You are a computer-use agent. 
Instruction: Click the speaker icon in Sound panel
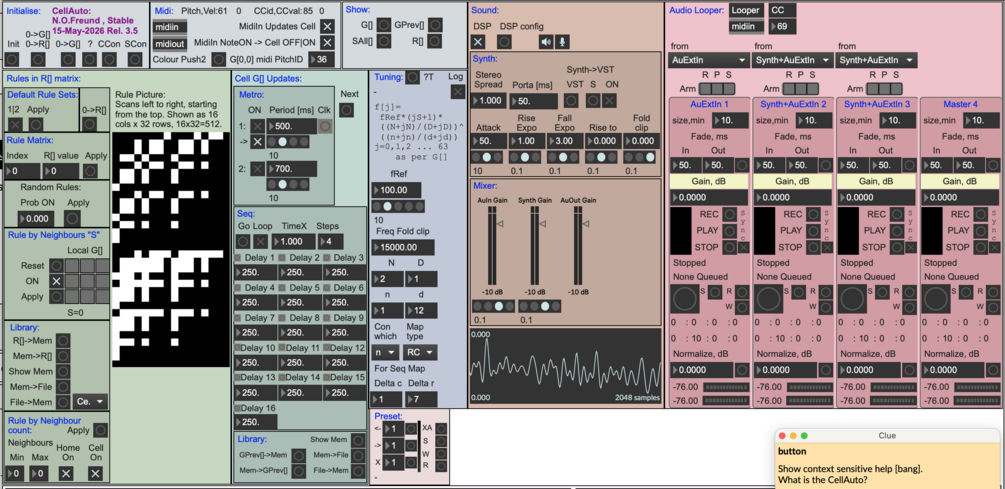[x=546, y=42]
